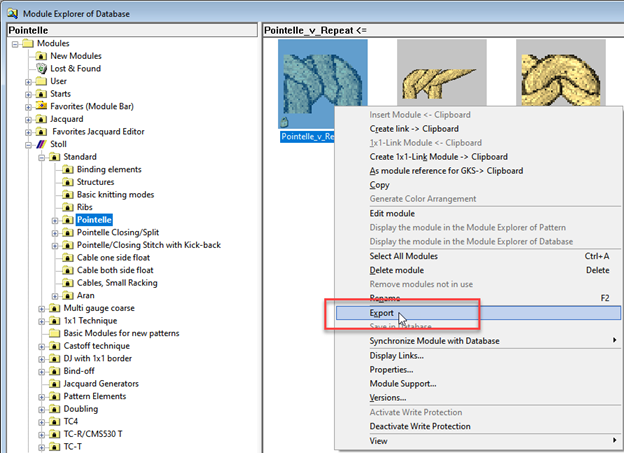This screenshot has width=624, height=453.
Task: Click the locked folder icon beside New Modules
Action: pyautogui.click(x=42, y=56)
